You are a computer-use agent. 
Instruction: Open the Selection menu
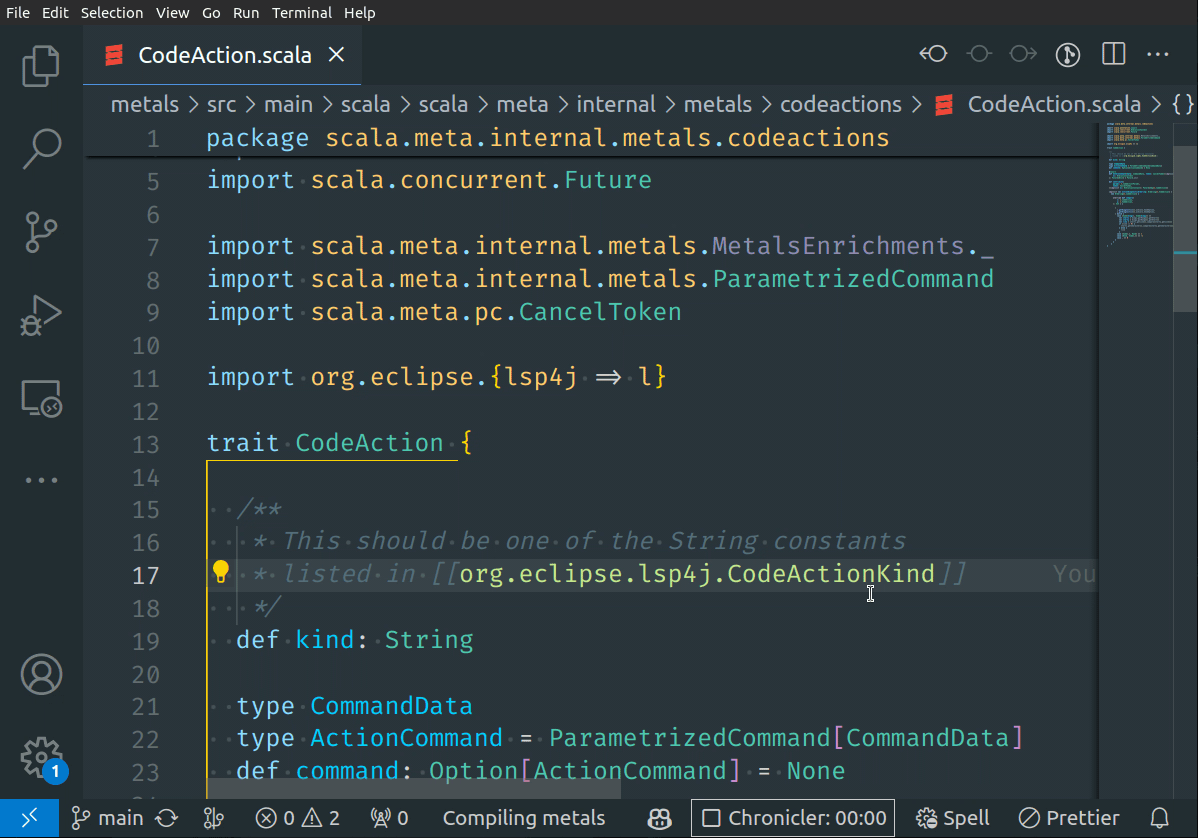[x=112, y=13]
